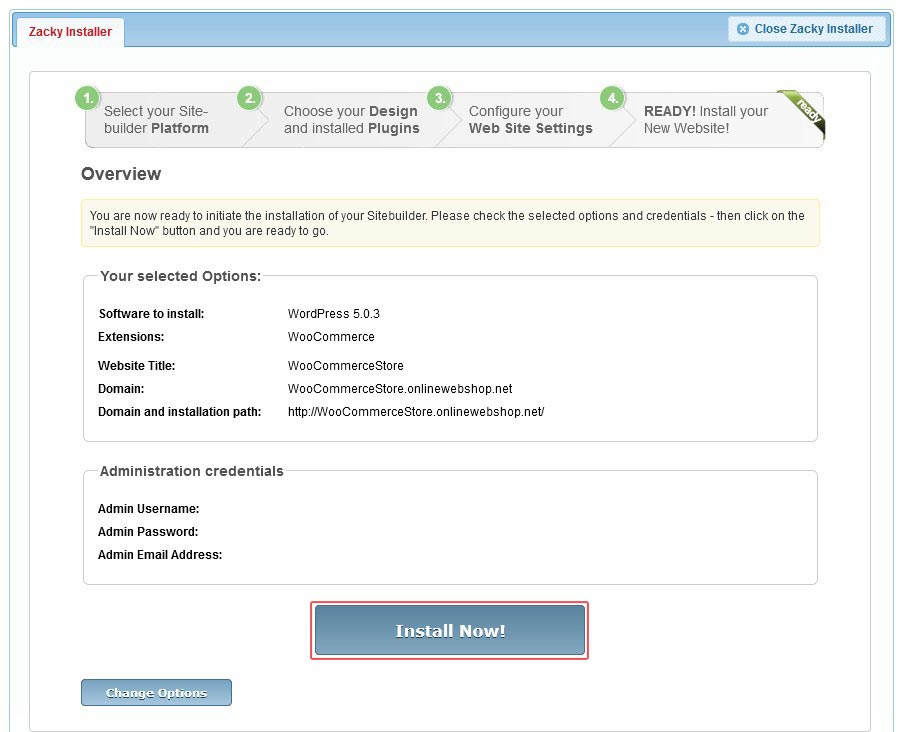Collapse the Overview section heading
903x732 pixels.
pyautogui.click(x=121, y=174)
